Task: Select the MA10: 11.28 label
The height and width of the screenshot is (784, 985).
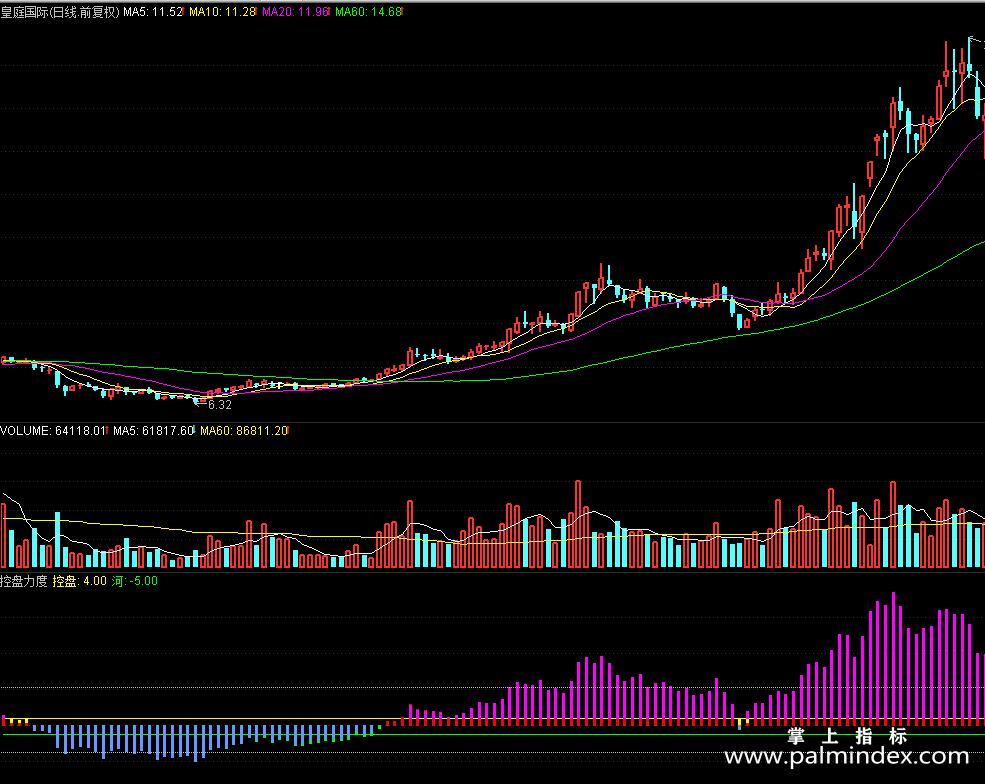Action: point(223,12)
